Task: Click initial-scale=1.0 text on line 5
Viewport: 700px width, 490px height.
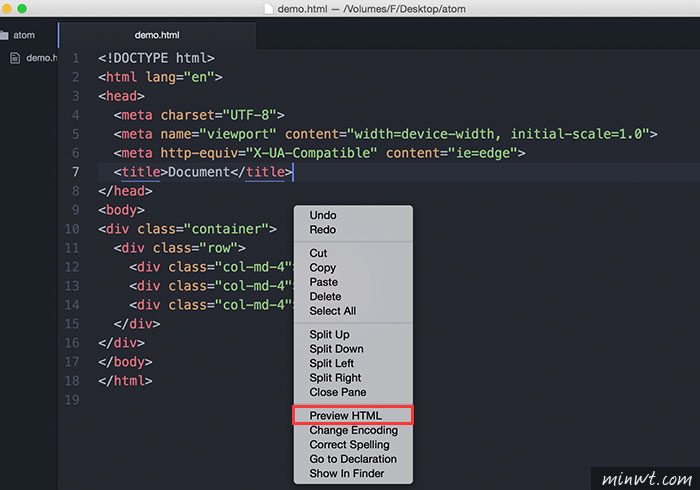Action: pyautogui.click(x=576, y=134)
